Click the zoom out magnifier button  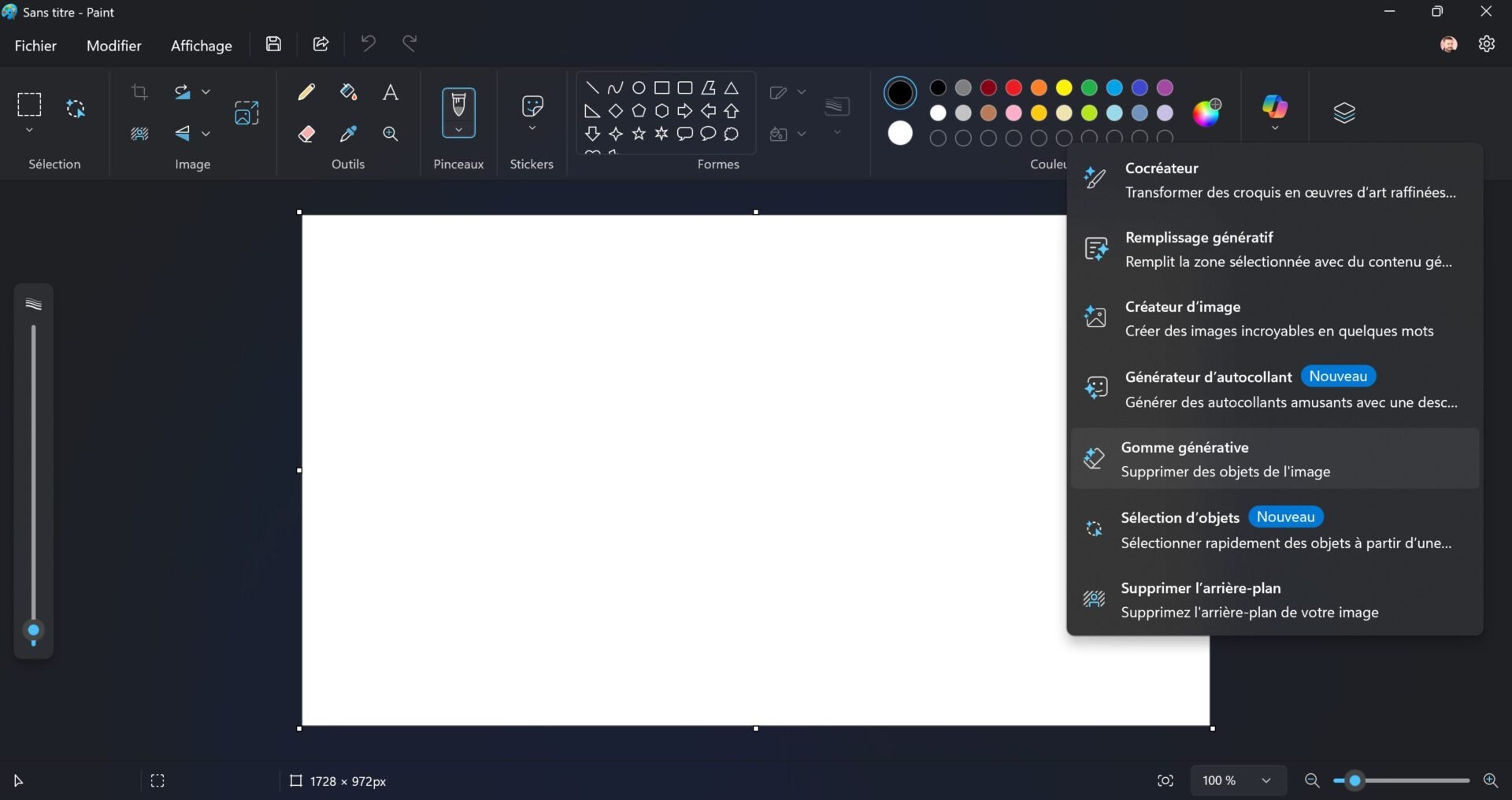(x=1311, y=781)
